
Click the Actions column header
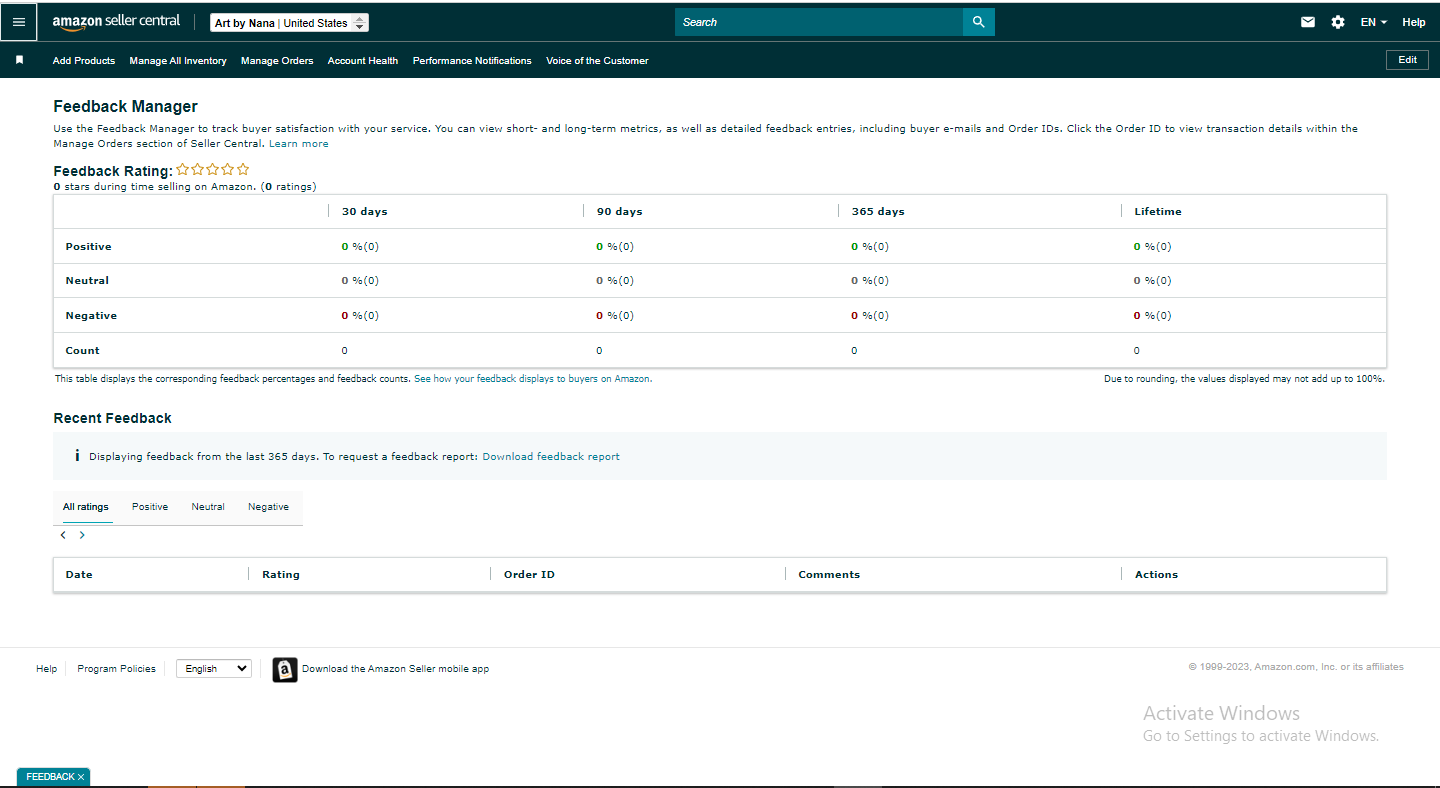(x=1156, y=575)
